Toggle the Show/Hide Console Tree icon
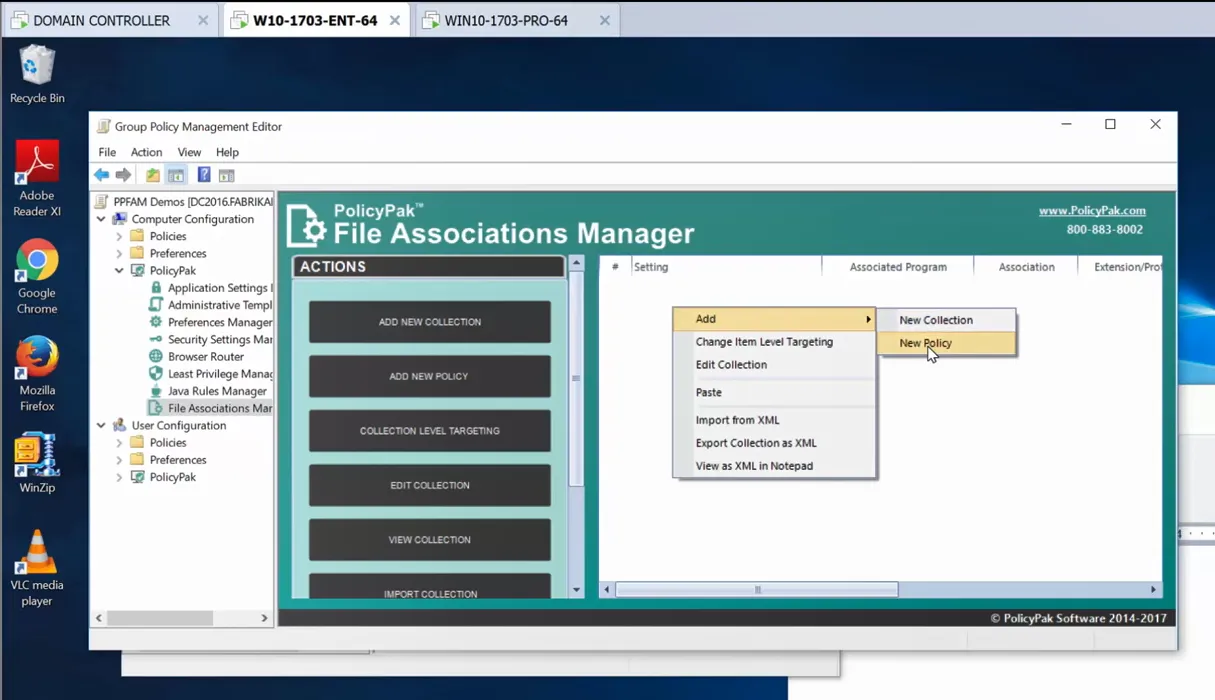The width and height of the screenshot is (1215, 700). pyautogui.click(x=176, y=175)
